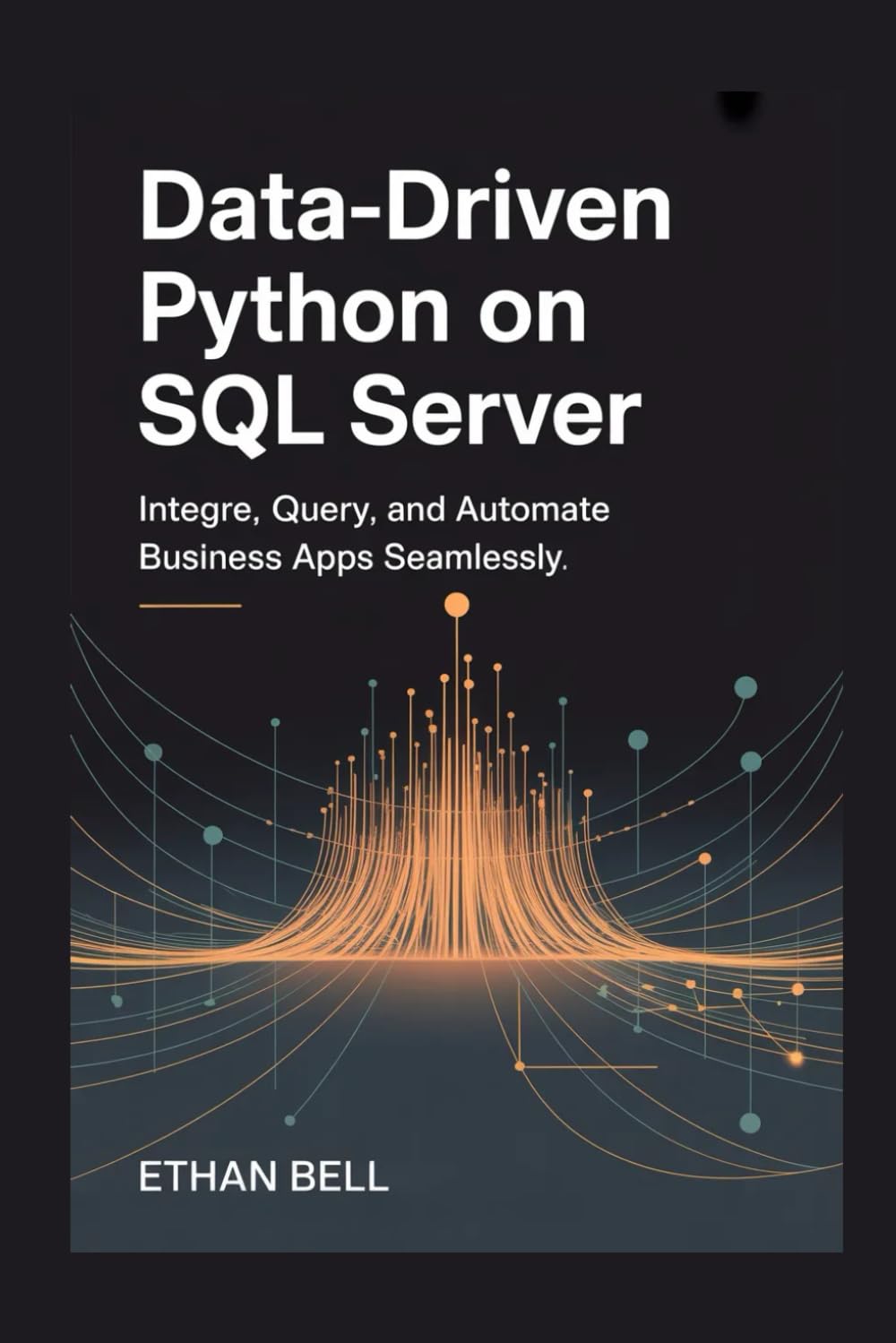Click the author name "ETHAN BELL"
Image resolution: width=896 pixels, height=1343 pixels.
click(x=263, y=1177)
